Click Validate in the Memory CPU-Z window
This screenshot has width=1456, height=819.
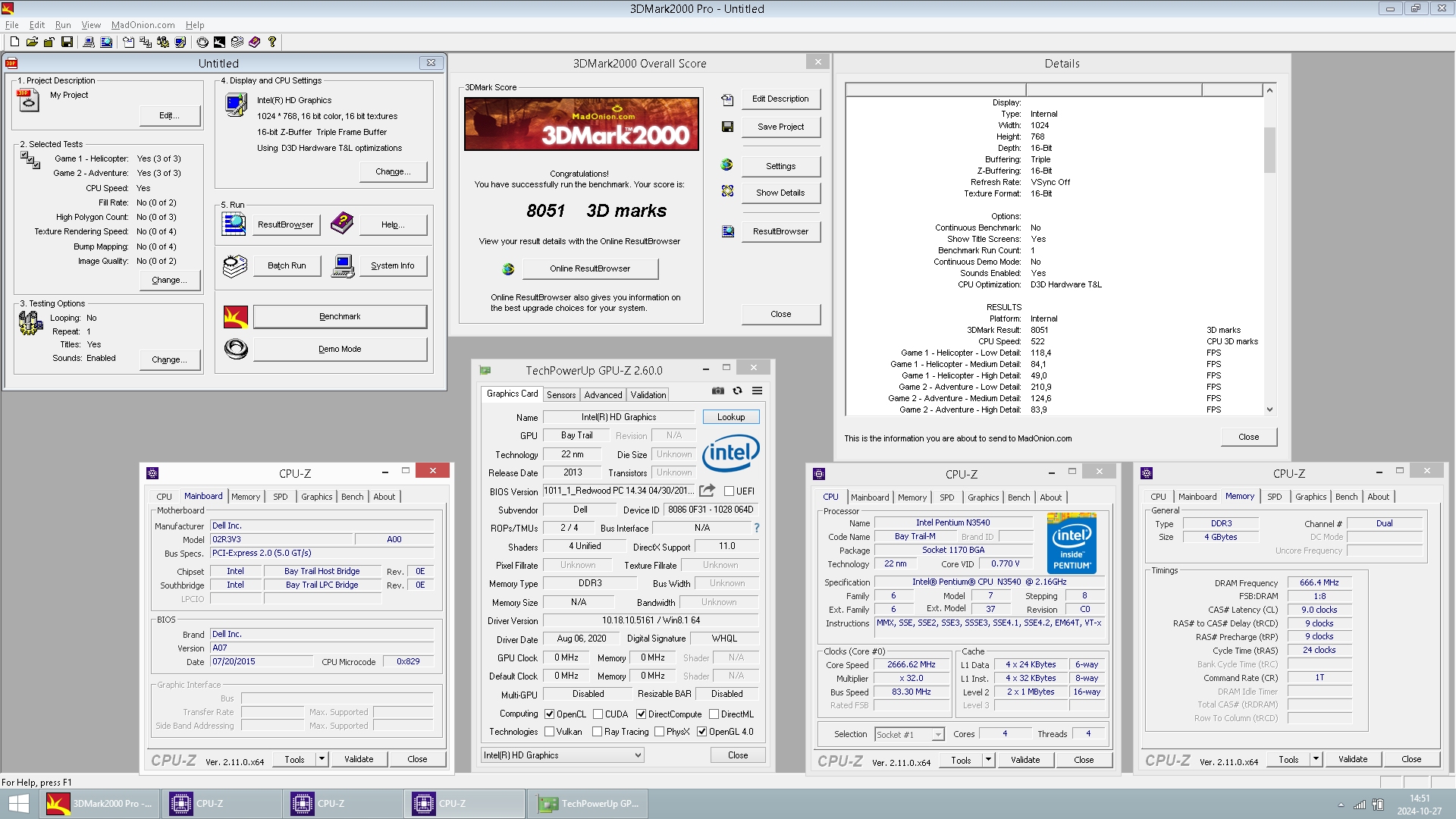[1353, 759]
